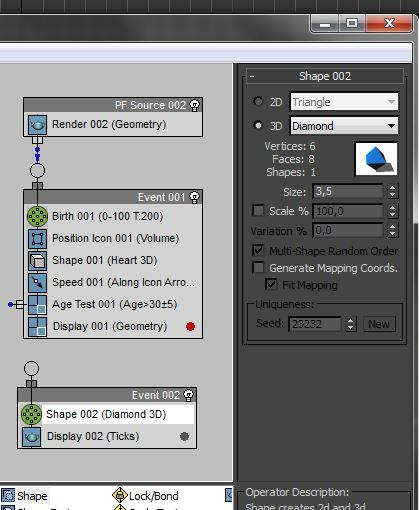Click the Size value input field
This screenshot has width=419, height=510.
click(348, 192)
